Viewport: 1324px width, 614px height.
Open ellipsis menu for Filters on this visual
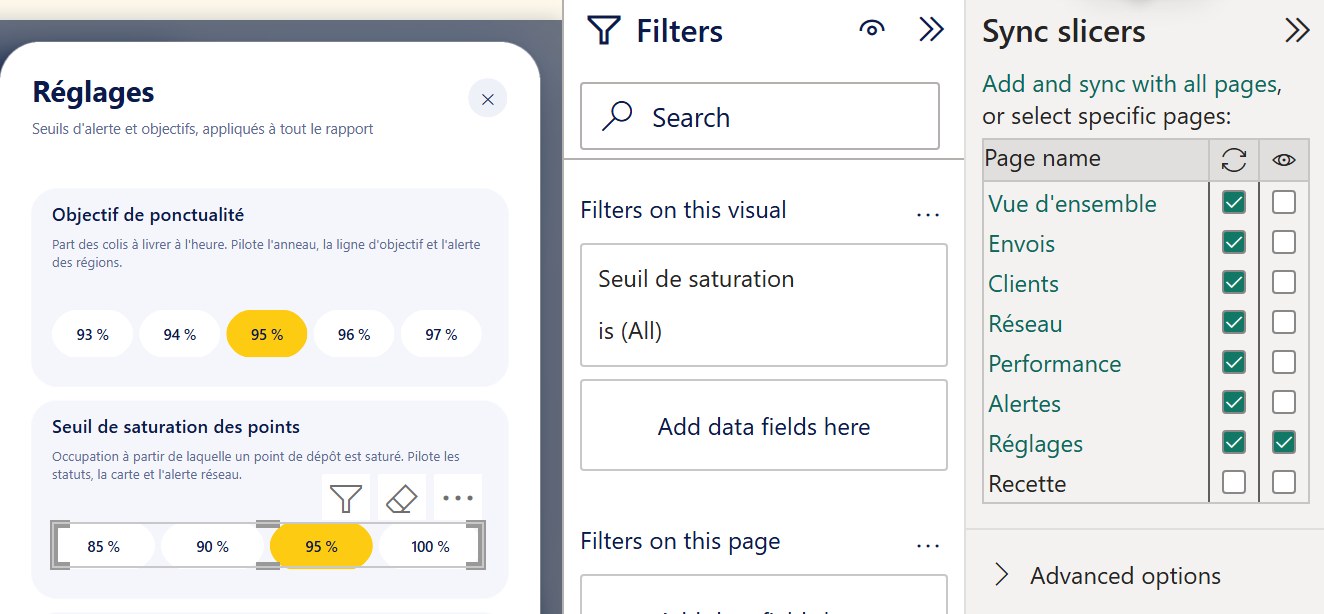point(928,213)
